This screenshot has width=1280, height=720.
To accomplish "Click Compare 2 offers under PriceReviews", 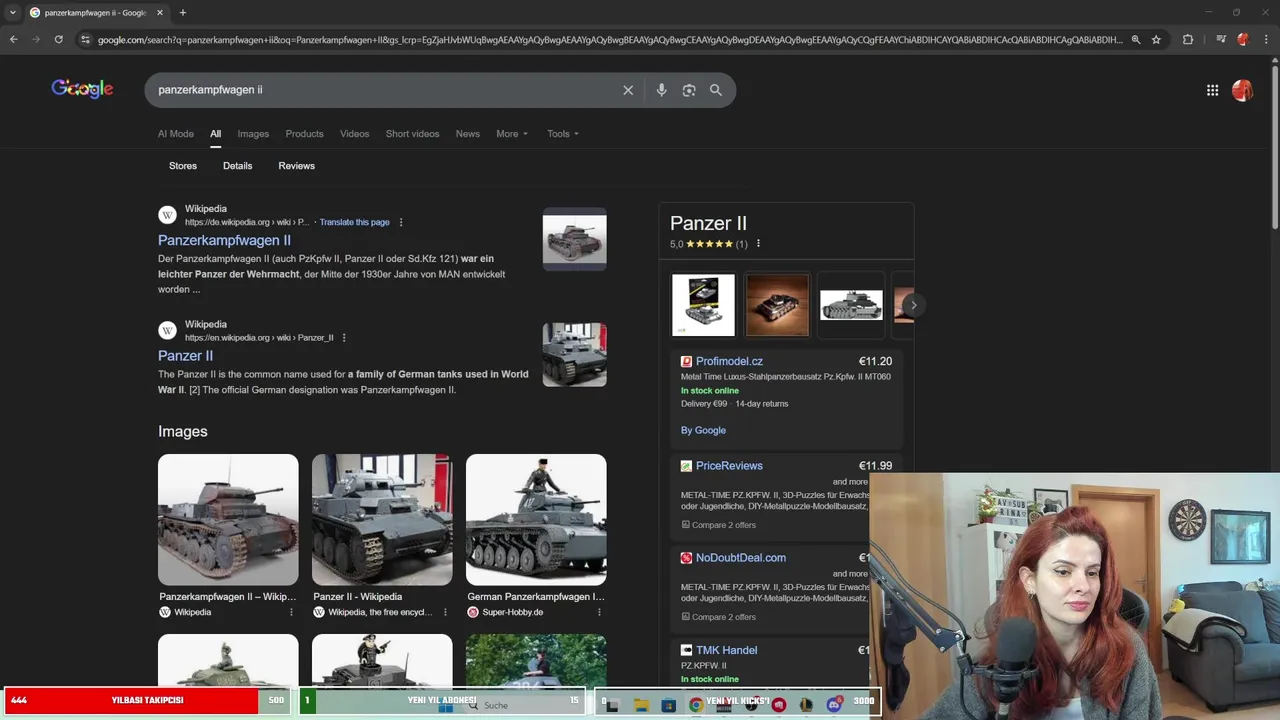I will coord(718,525).
